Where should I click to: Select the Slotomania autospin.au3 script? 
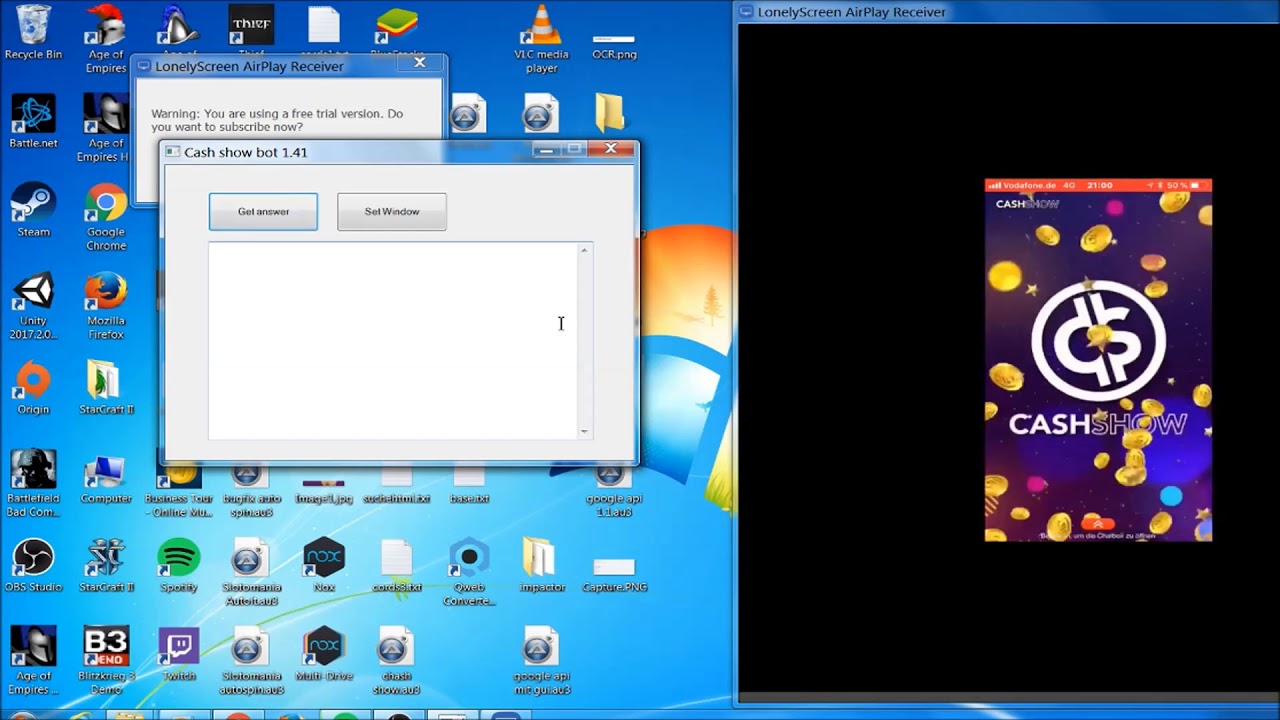(x=251, y=661)
